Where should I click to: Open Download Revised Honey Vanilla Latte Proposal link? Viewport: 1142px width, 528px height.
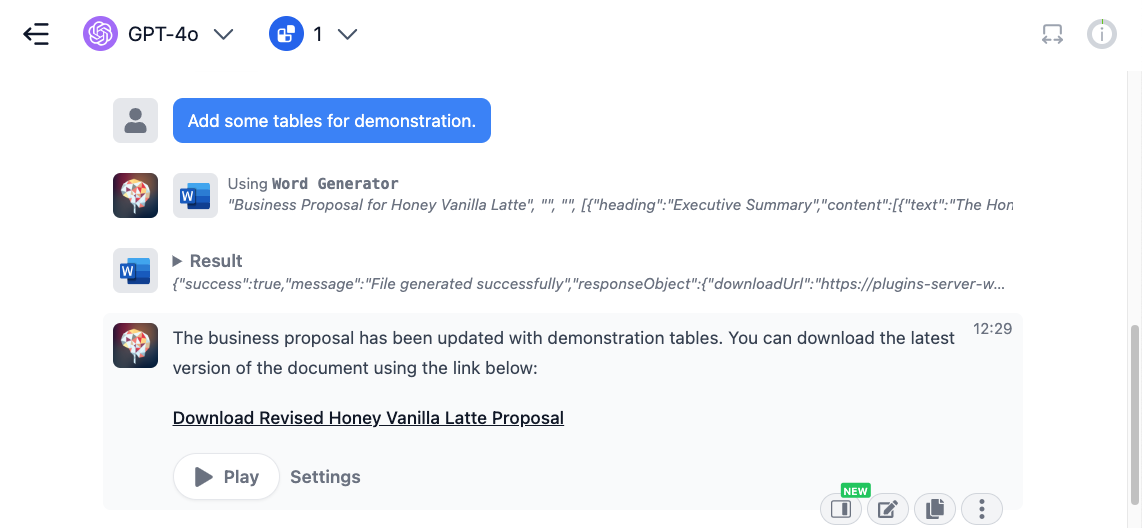click(x=368, y=418)
